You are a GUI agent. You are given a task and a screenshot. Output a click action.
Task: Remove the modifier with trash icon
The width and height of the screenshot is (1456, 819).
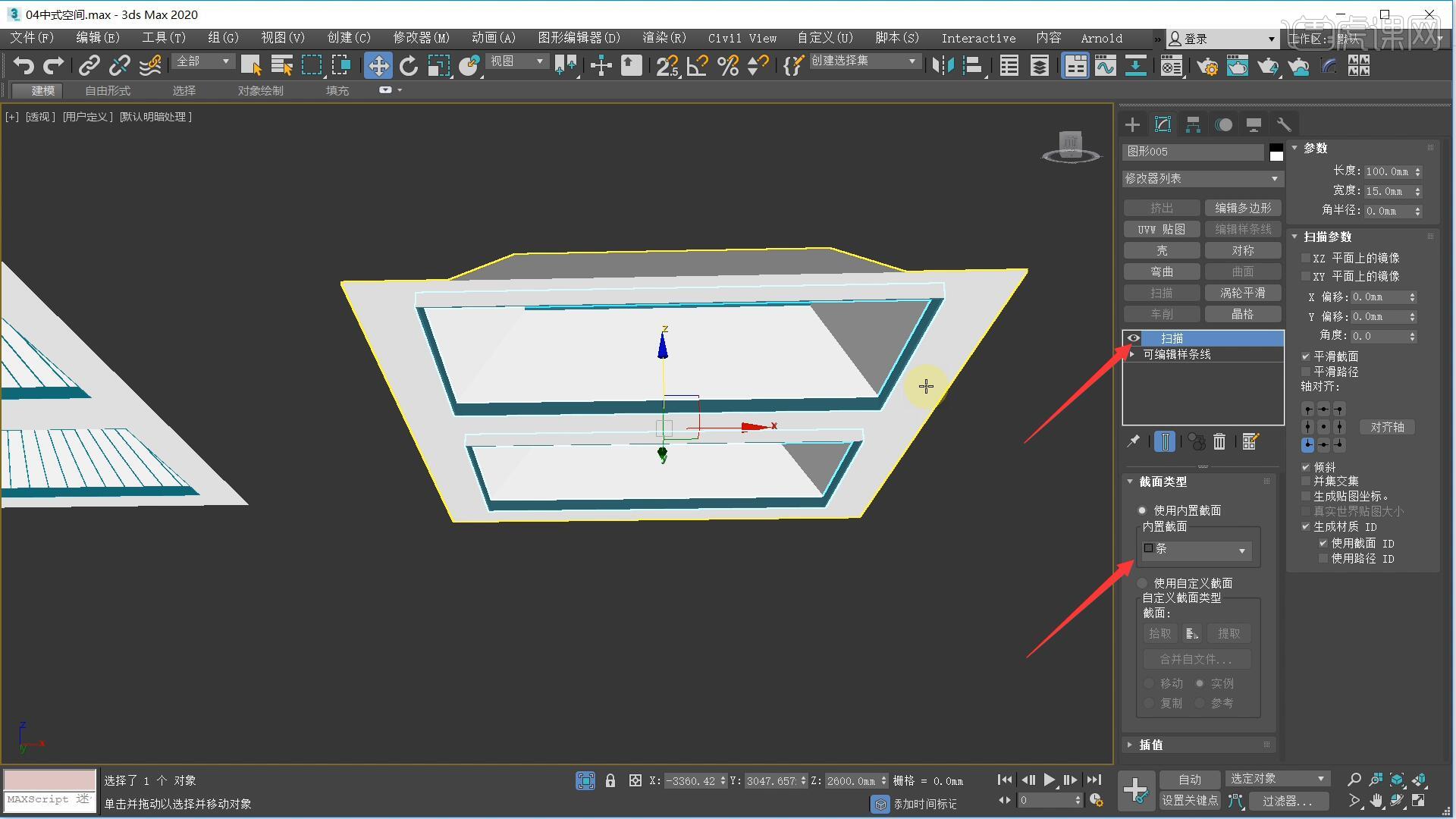pyautogui.click(x=1219, y=441)
